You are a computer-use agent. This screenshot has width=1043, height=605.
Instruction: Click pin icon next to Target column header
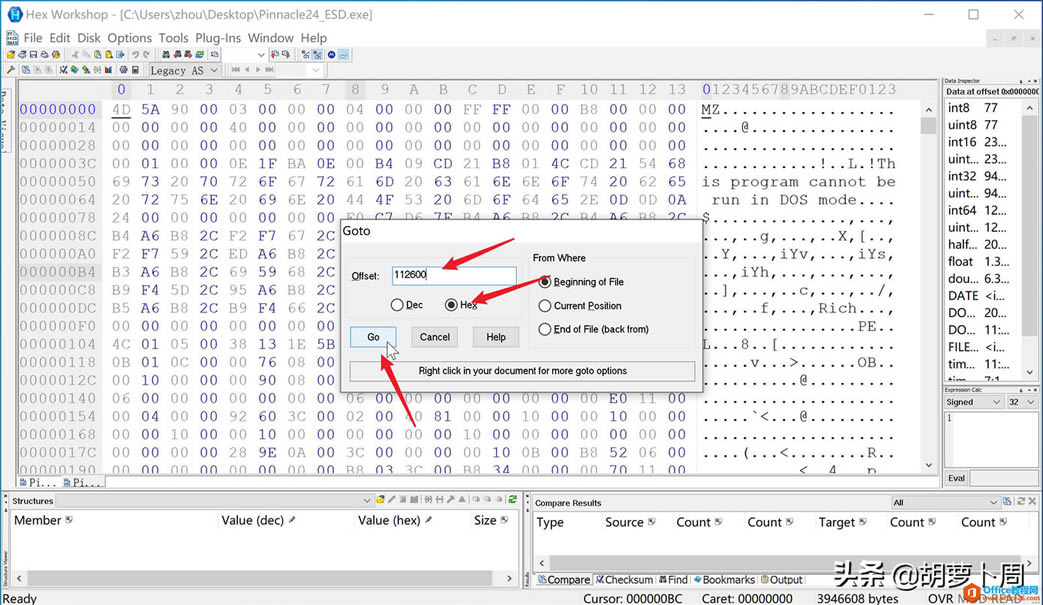862,522
